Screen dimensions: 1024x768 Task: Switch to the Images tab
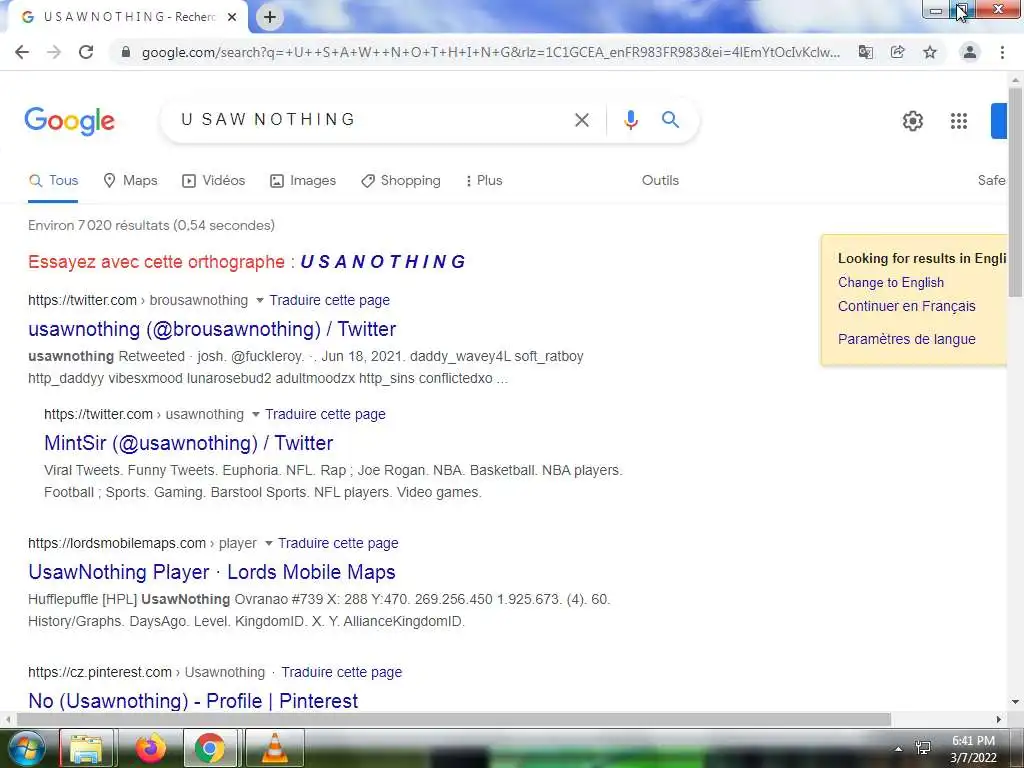(302, 181)
